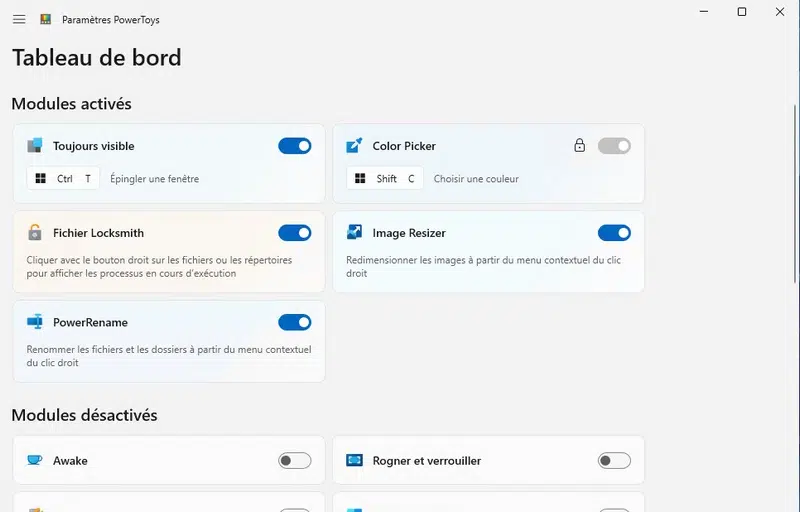The height and width of the screenshot is (512, 800).
Task: Turn off the PowerRename switch
Action: tap(295, 322)
